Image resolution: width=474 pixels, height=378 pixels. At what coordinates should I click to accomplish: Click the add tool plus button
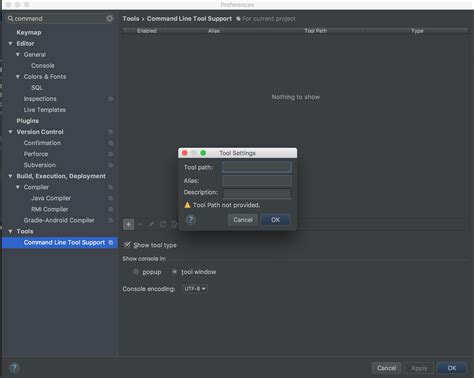[128, 224]
